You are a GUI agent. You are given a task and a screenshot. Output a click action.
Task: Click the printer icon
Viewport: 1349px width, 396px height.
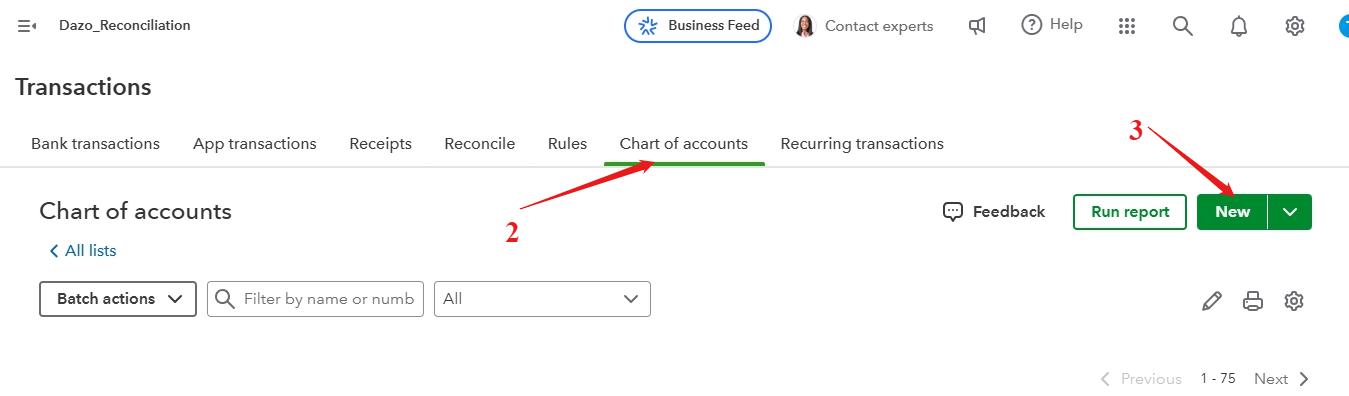click(1253, 300)
